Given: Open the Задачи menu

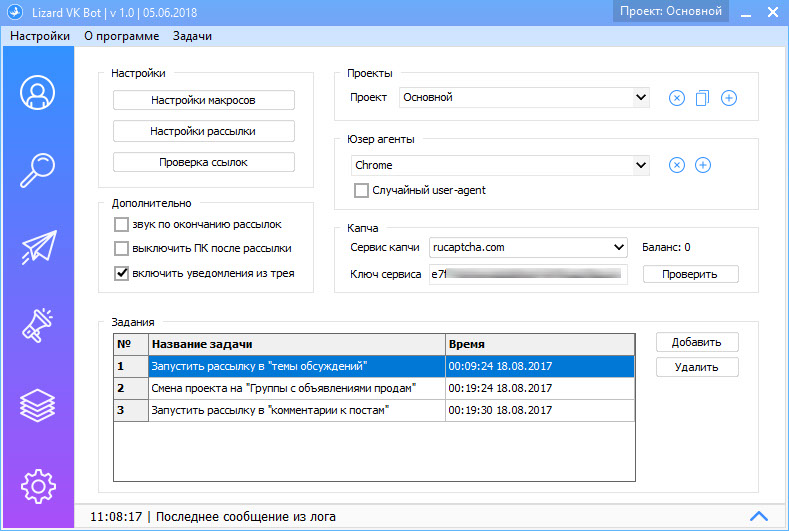Looking at the screenshot, I should [x=191, y=36].
